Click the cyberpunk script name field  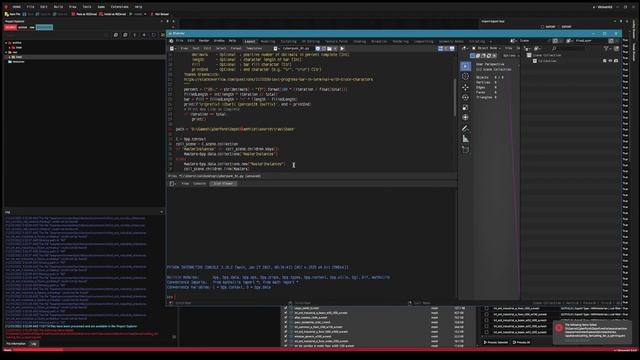[x=297, y=49]
